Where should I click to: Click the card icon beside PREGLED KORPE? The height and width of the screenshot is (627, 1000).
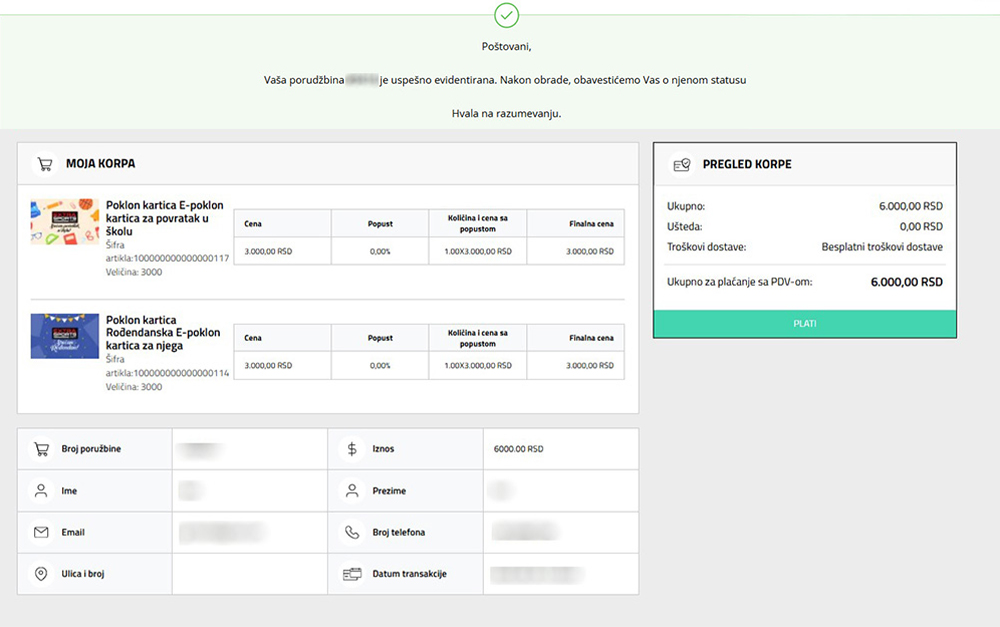[x=682, y=165]
